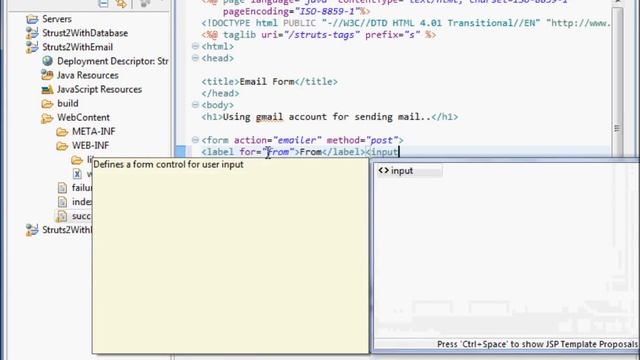Click the title line text Email Form
This screenshot has height=360, width=640.
(267, 82)
